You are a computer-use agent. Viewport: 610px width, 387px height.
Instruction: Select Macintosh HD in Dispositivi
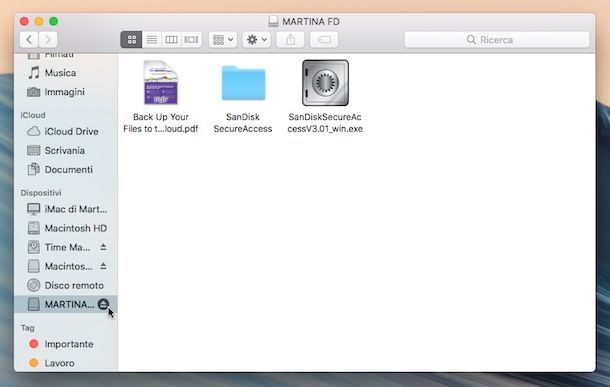[67, 228]
